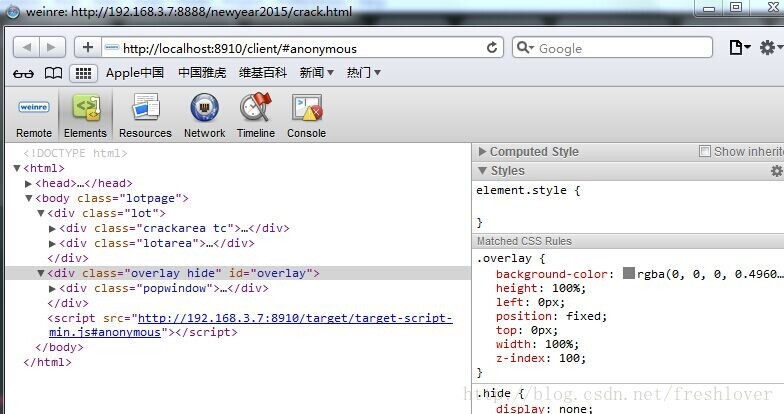Open the Console panel
Viewport: 784px width, 414px height.
(306, 116)
